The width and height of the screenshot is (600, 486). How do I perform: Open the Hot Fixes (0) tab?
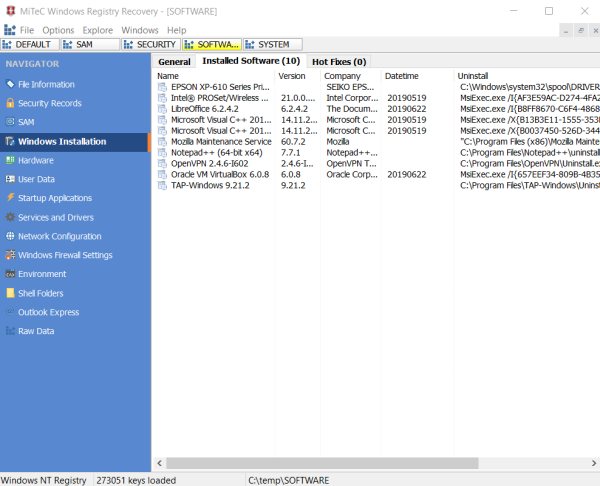pyautogui.click(x=339, y=62)
